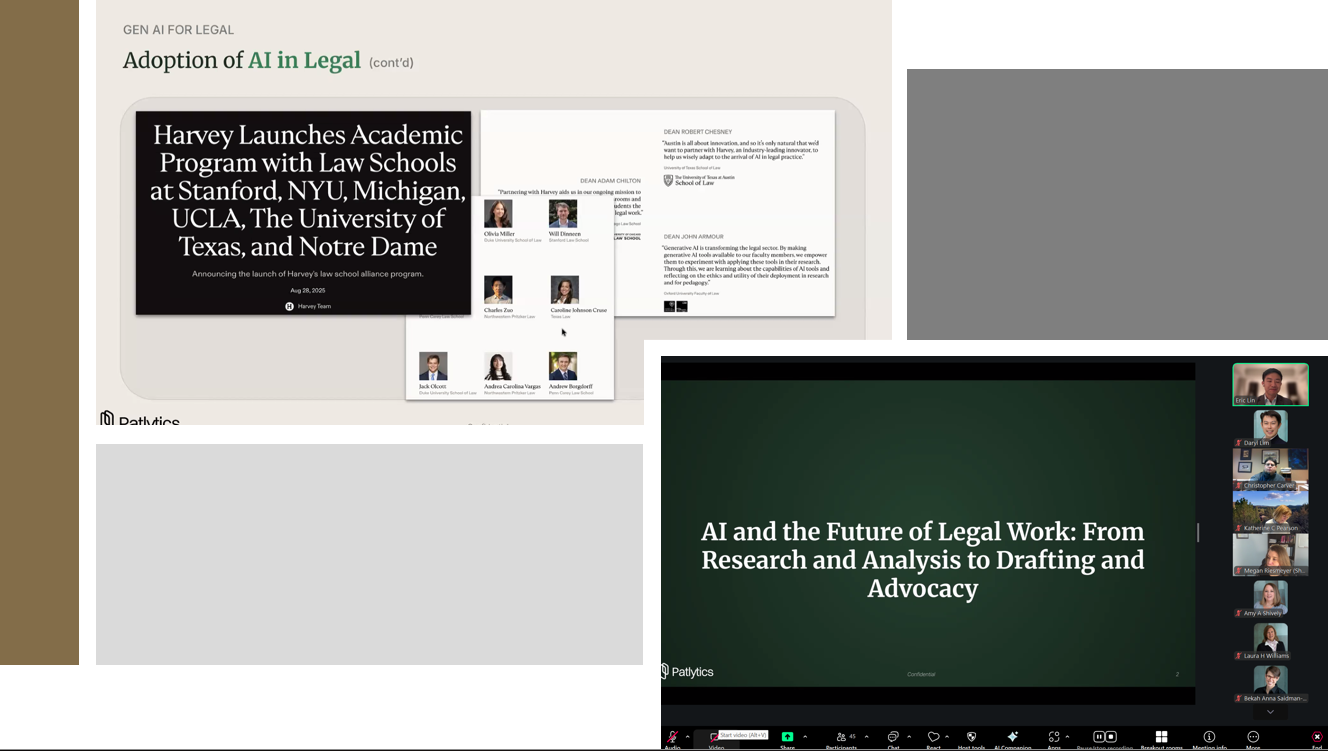Click Jack Olcott's profile photo

pyautogui.click(x=433, y=366)
